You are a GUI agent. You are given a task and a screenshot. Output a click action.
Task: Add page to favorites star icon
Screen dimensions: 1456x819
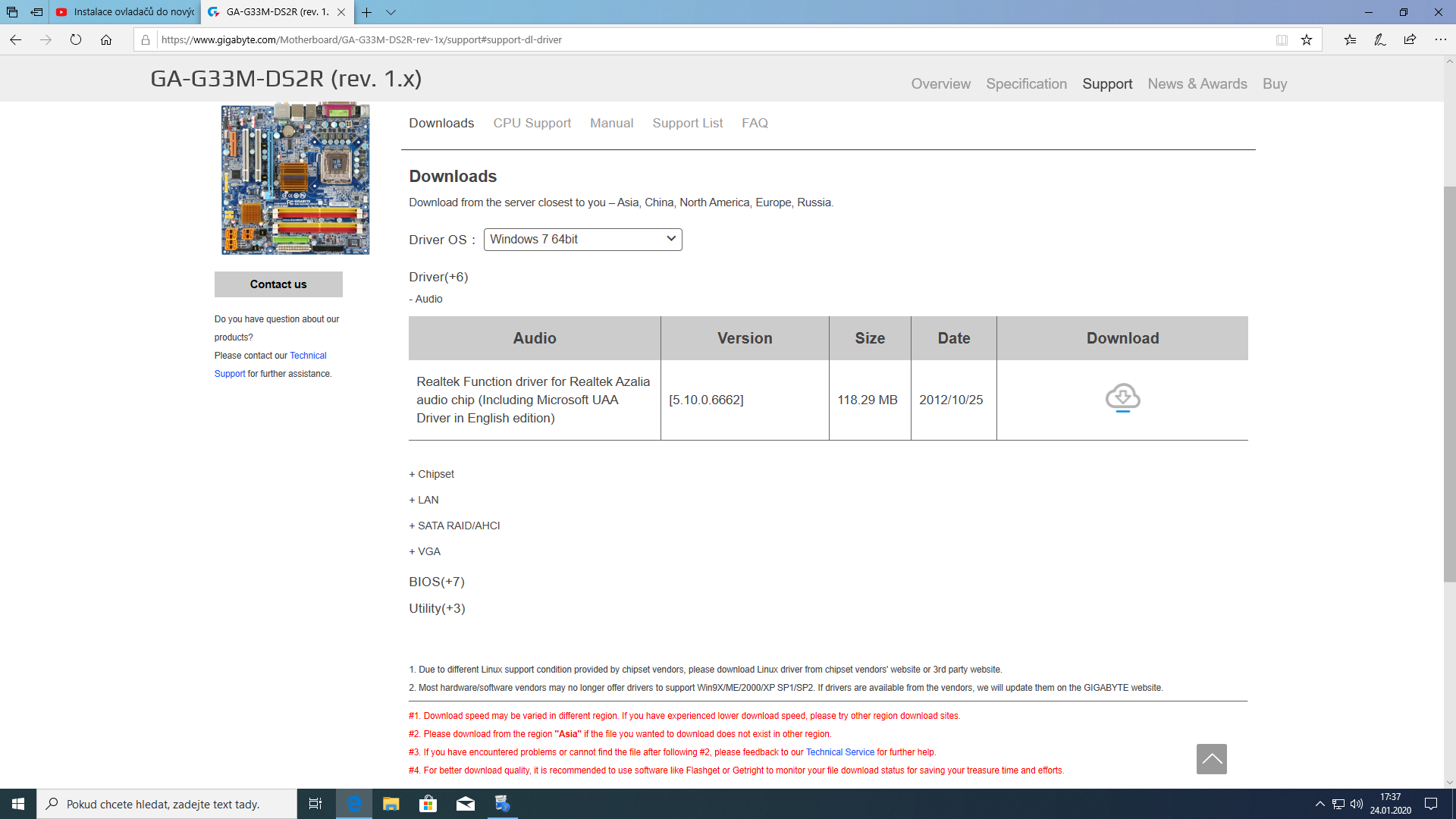coord(1307,39)
